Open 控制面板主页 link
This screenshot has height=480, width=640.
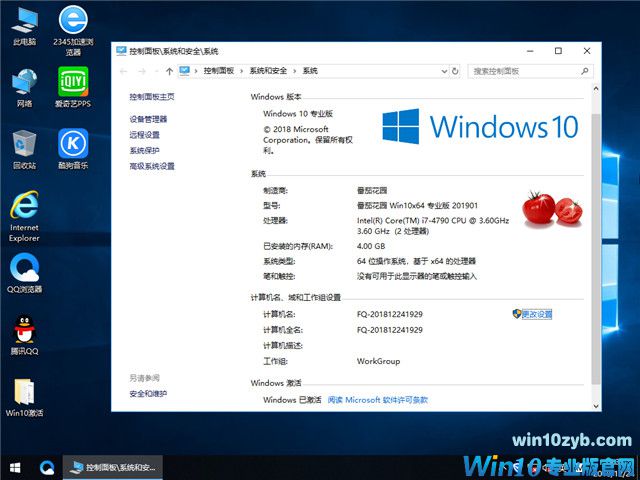152,97
